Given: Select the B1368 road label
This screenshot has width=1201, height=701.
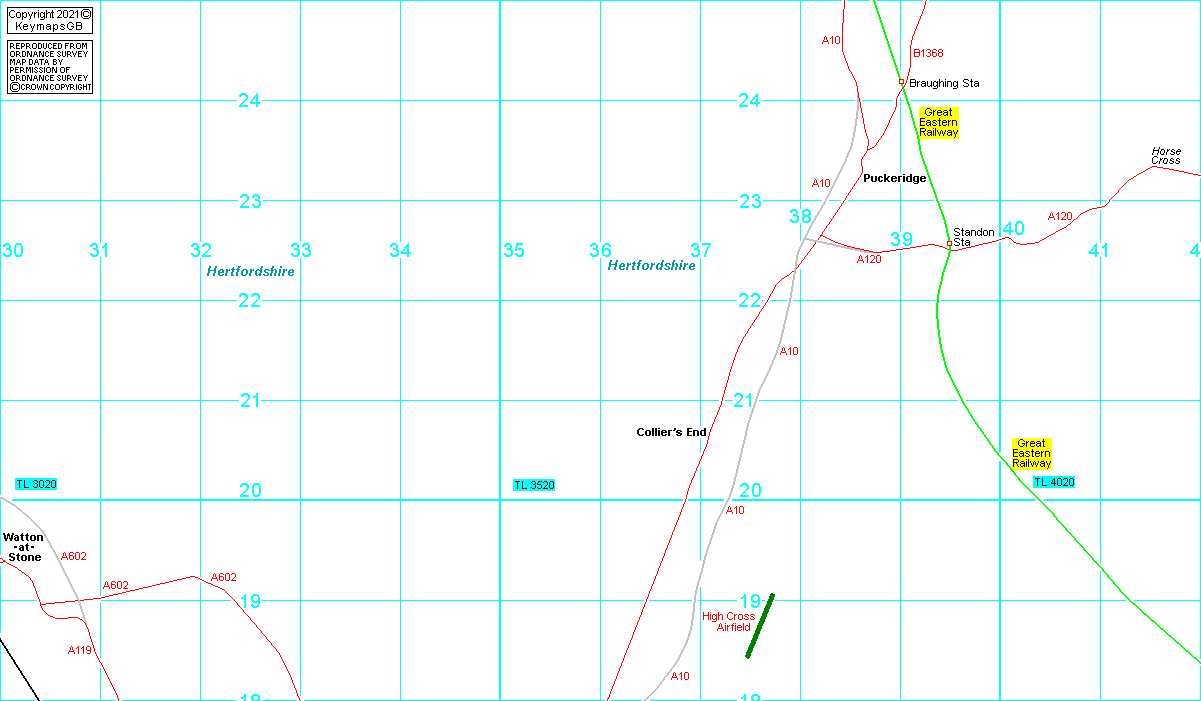Looking at the screenshot, I should click(927, 53).
